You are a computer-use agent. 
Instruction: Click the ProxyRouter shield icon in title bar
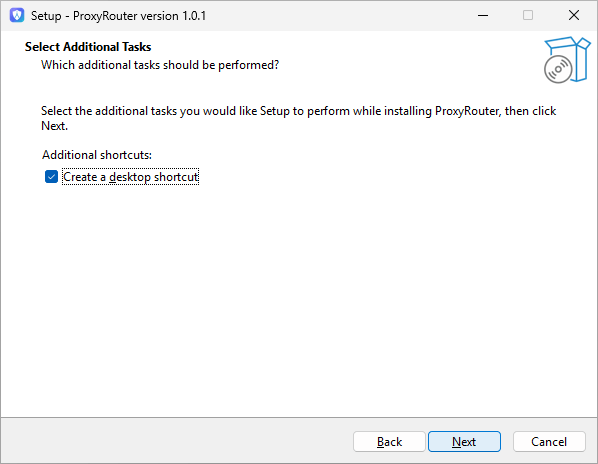click(x=17, y=16)
